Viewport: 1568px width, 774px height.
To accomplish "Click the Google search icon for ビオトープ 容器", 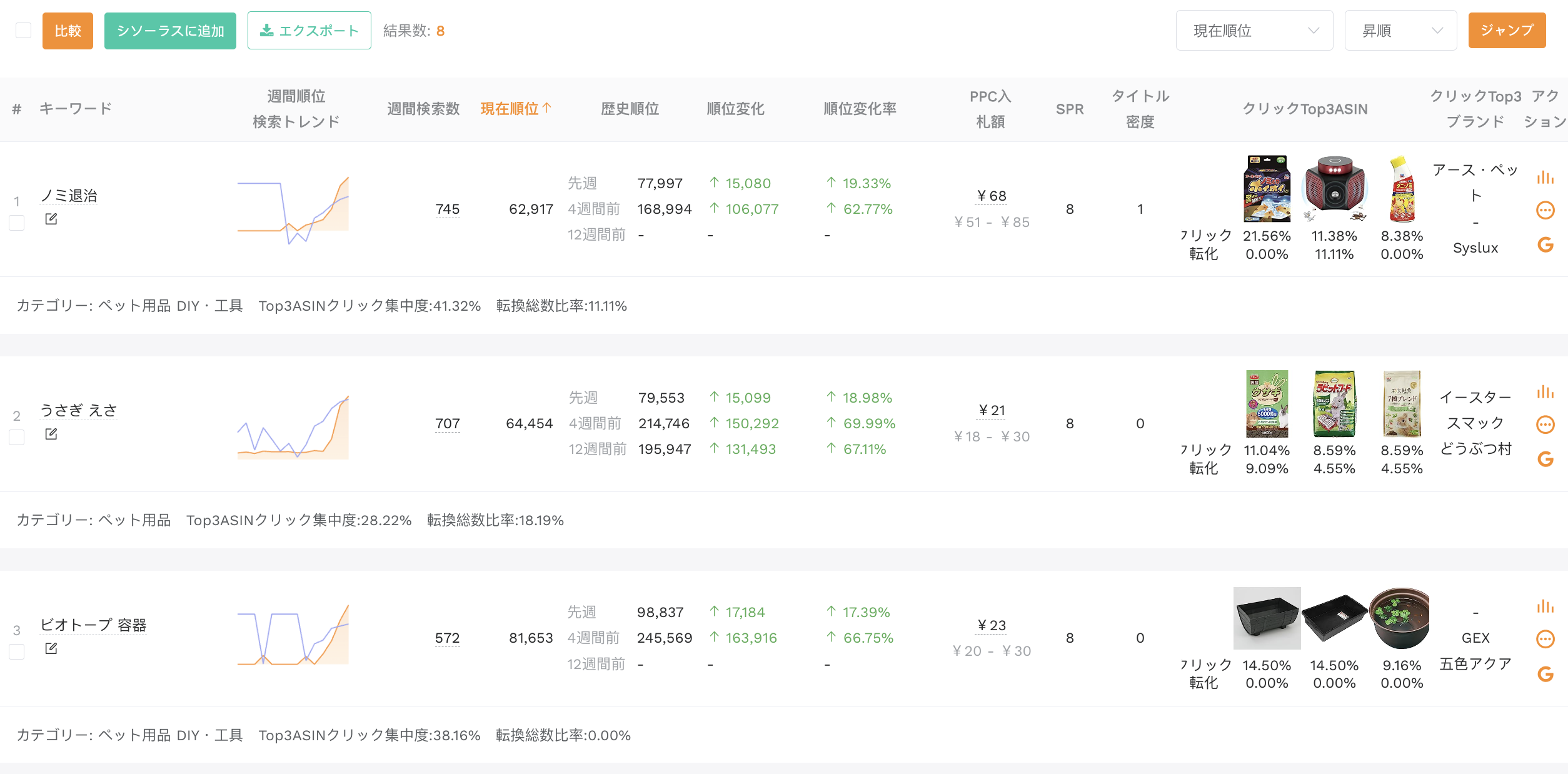I will (1545, 673).
